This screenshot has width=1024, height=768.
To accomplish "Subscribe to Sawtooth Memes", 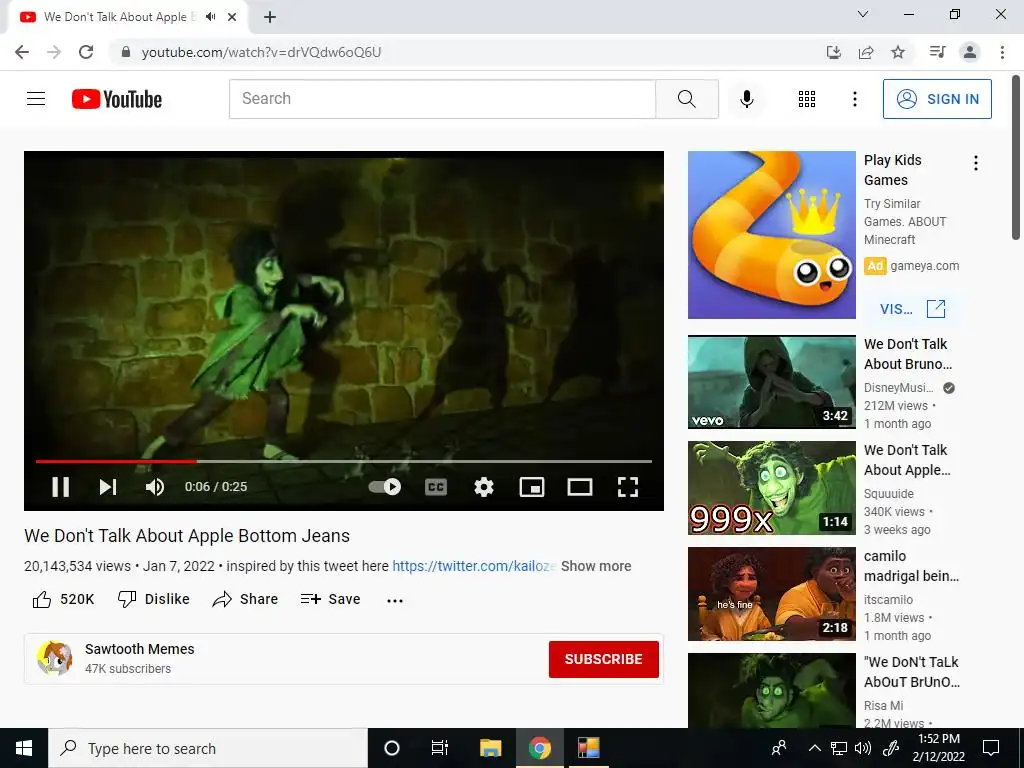I will pyautogui.click(x=603, y=659).
